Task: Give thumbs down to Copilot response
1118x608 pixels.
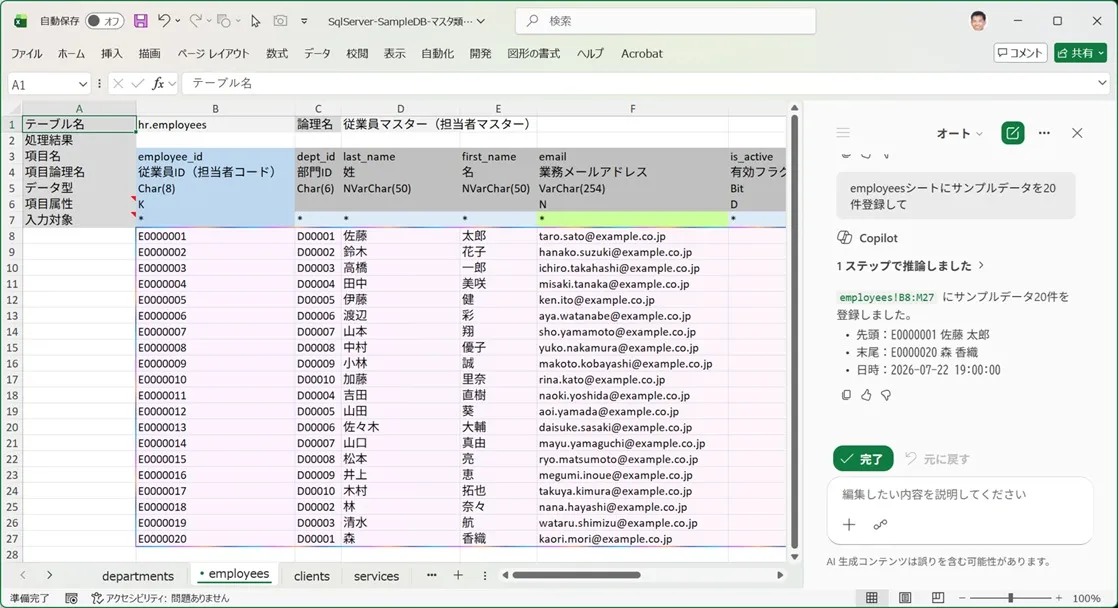Action: (x=886, y=395)
